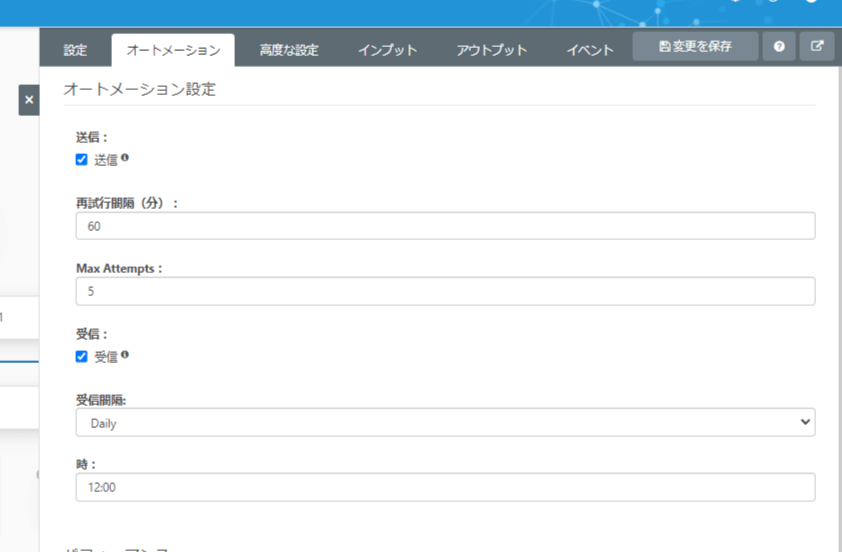
Task: Focus the Max Attempts field showing 5
Action: click(x=445, y=291)
